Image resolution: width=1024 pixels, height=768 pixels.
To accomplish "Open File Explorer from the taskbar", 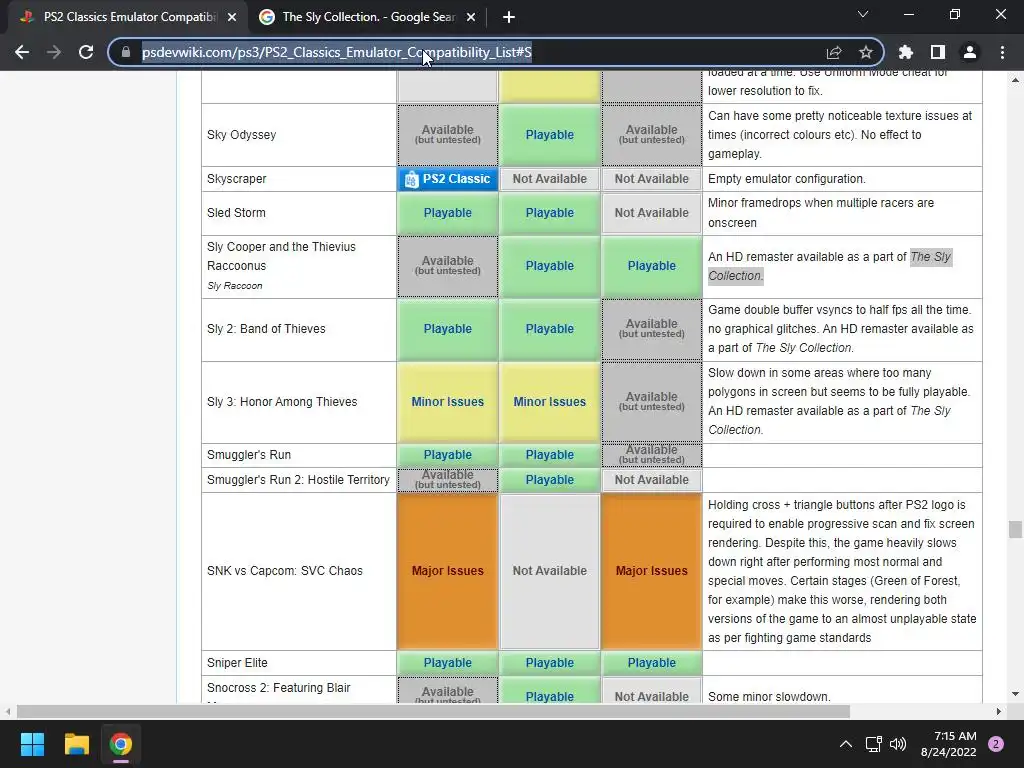I will click(x=76, y=744).
